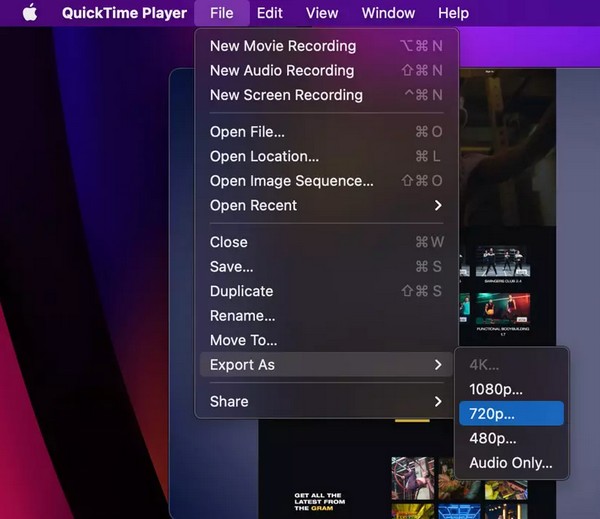This screenshot has width=600, height=519.
Task: Open the Edit menu
Action: (x=270, y=13)
